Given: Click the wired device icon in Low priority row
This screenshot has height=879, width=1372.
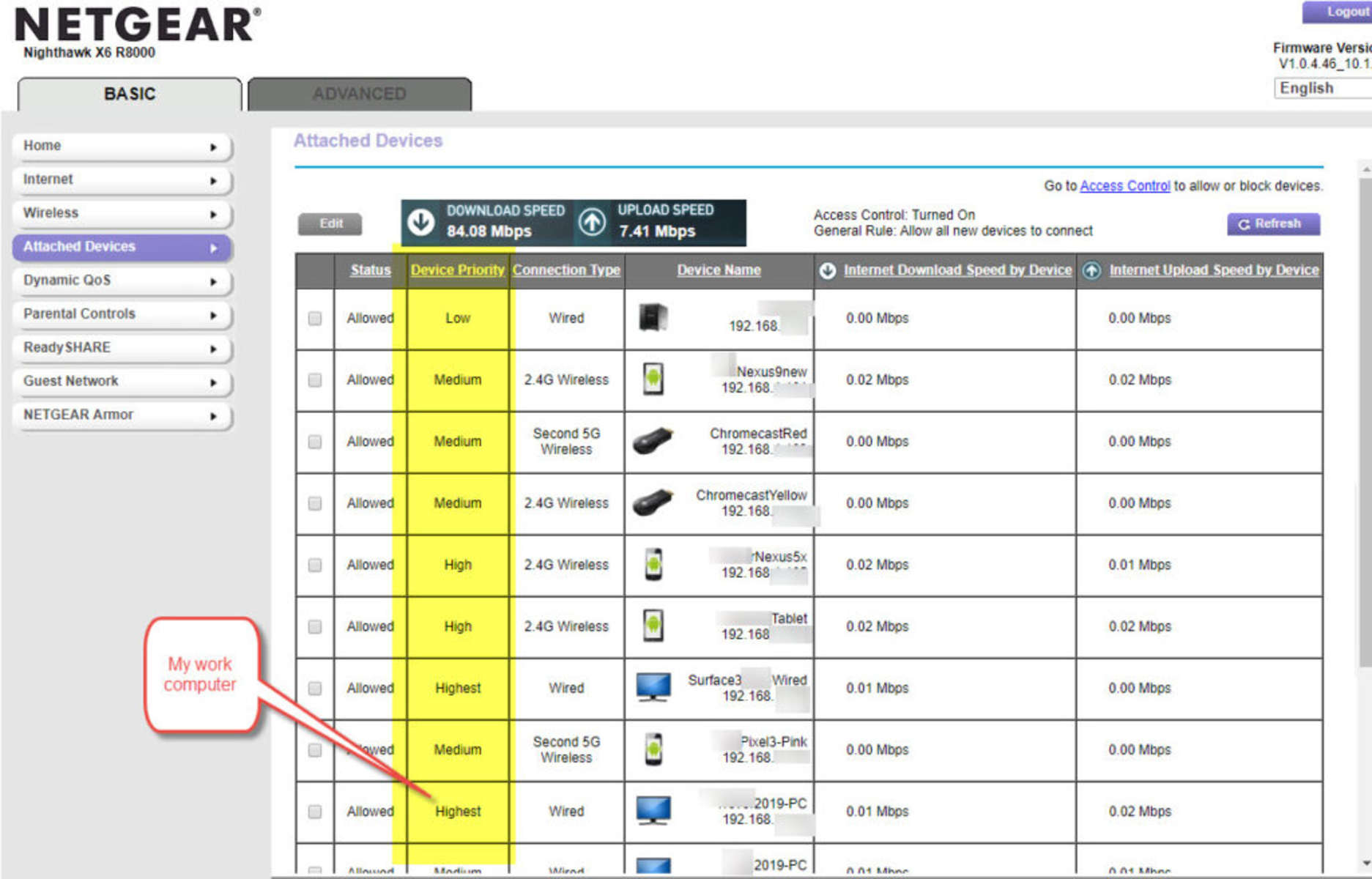Looking at the screenshot, I should point(652,317).
